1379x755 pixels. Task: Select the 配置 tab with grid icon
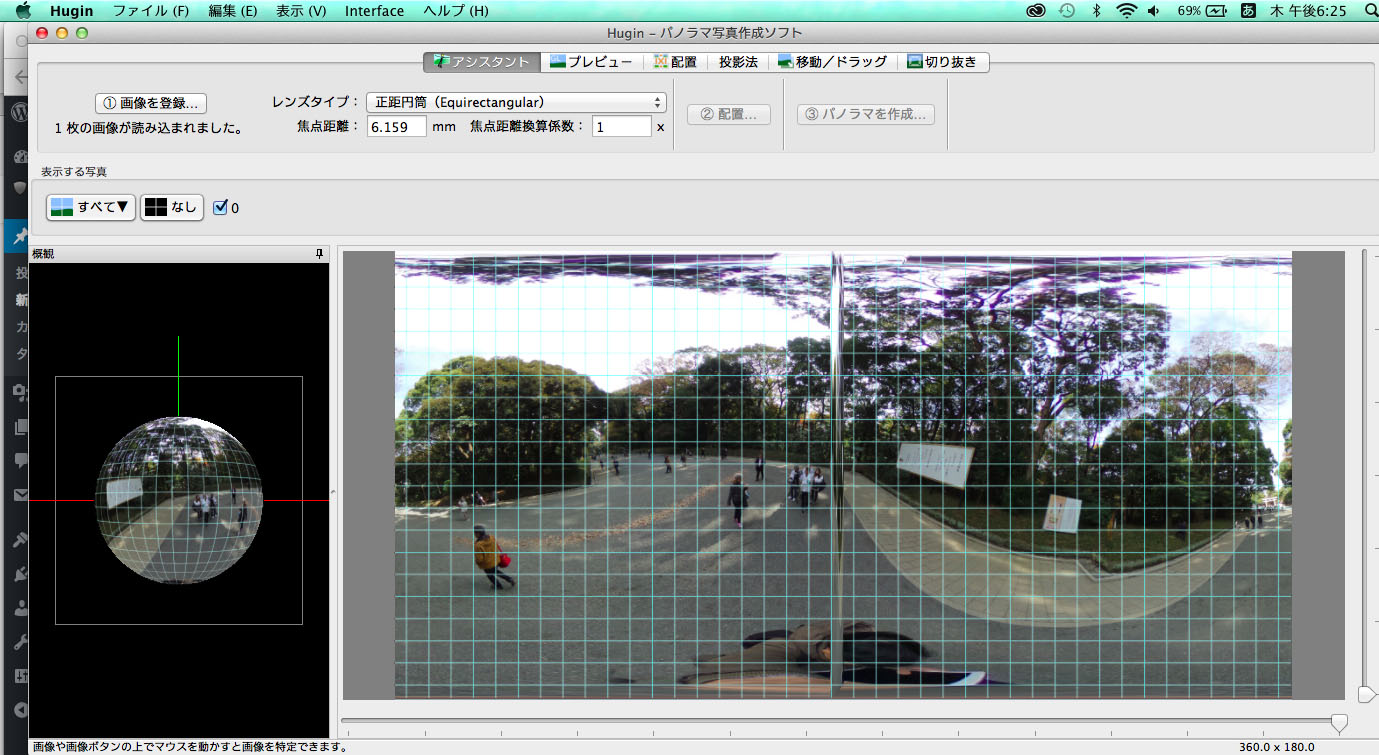pyautogui.click(x=675, y=62)
